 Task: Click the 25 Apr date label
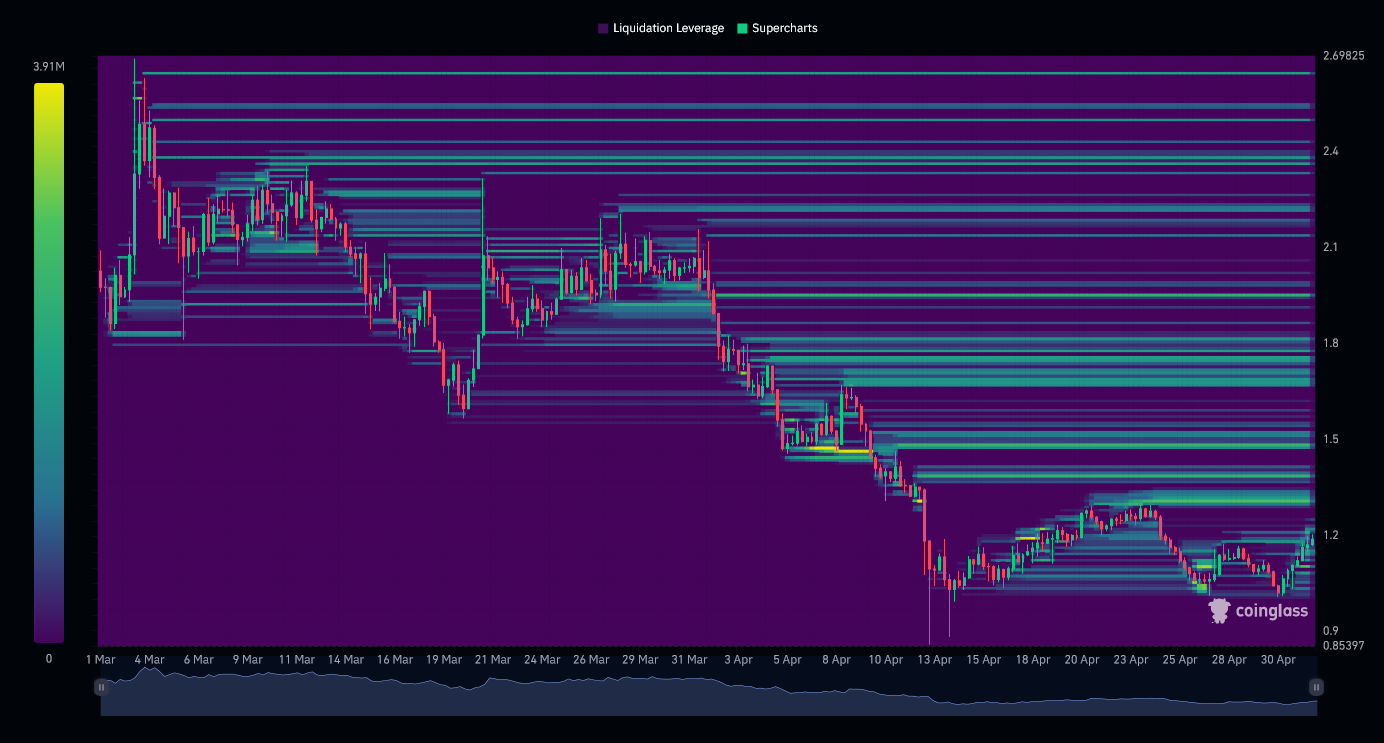click(1180, 660)
